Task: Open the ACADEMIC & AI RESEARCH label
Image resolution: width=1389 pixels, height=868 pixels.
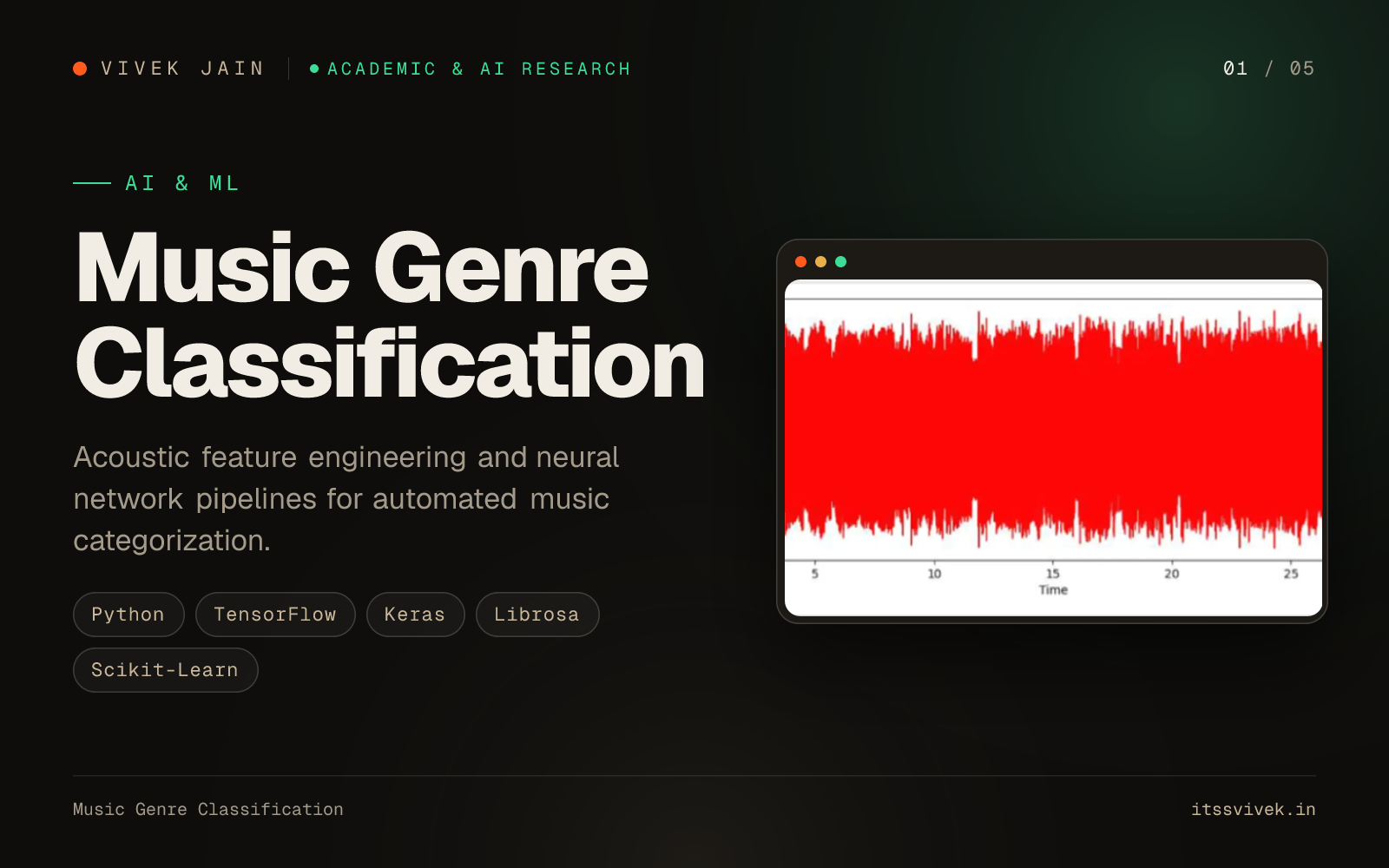Action: 478,69
